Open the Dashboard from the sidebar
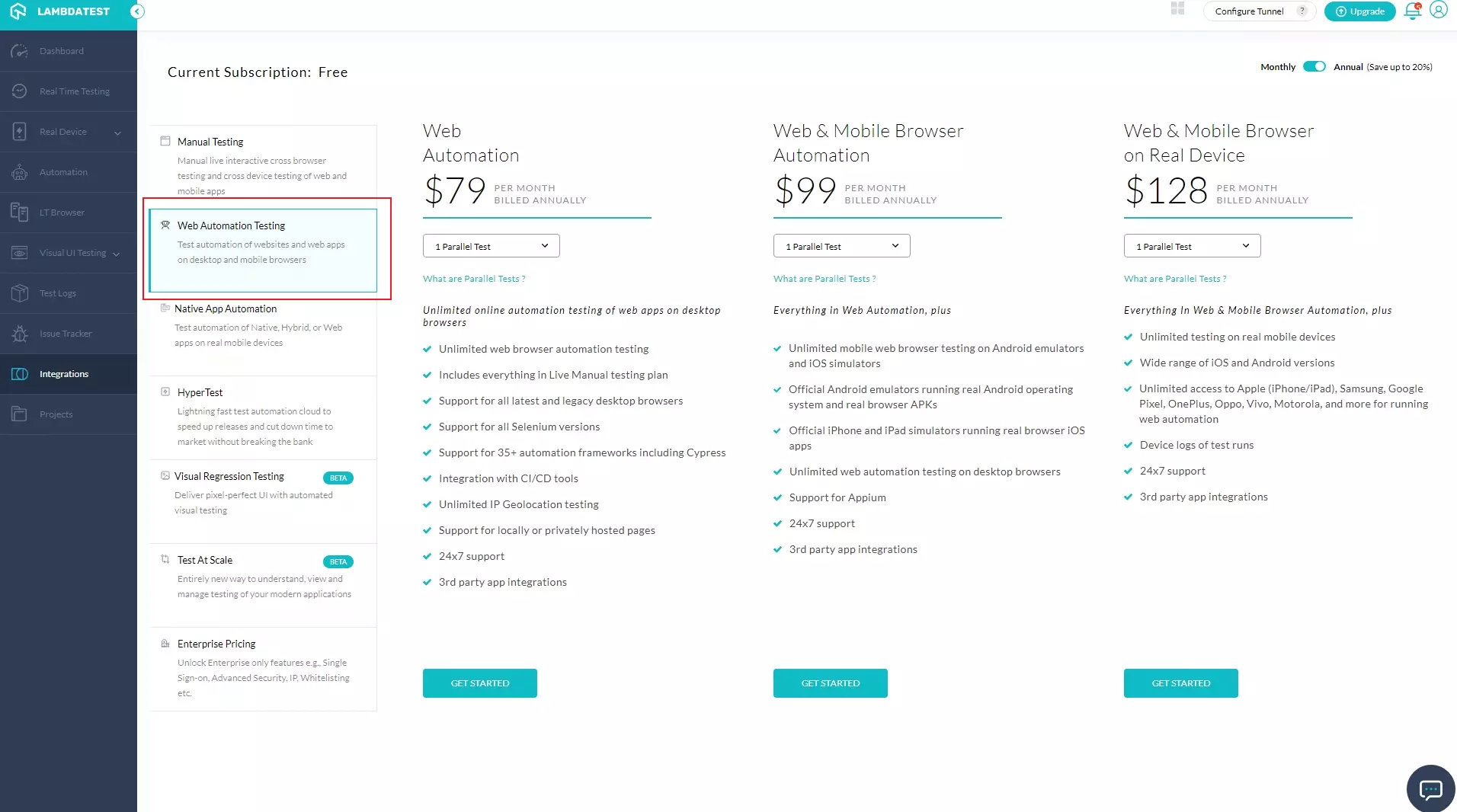 click(x=61, y=51)
